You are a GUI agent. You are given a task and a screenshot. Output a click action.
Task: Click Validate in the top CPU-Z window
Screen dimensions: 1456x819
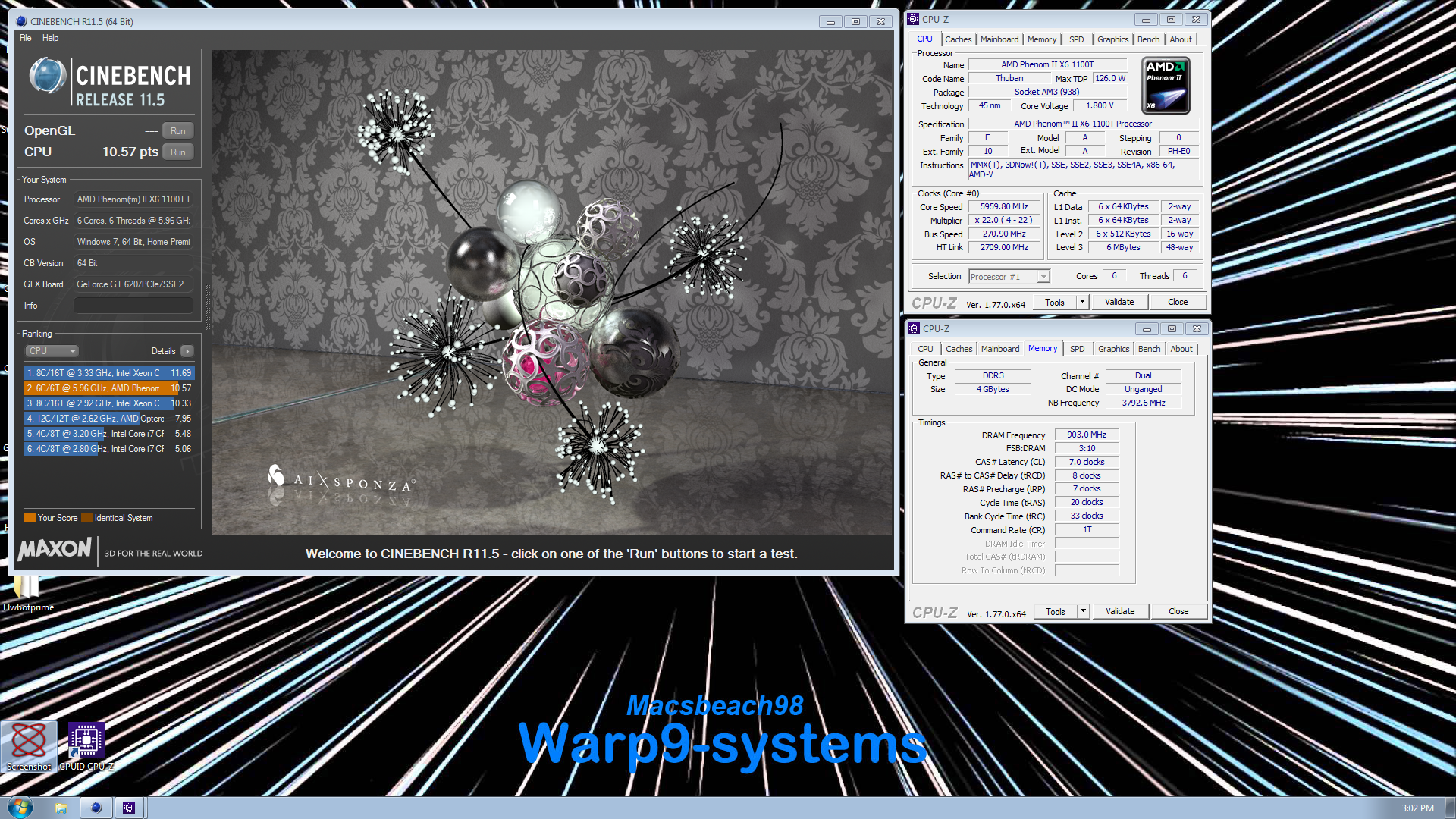tap(1119, 302)
